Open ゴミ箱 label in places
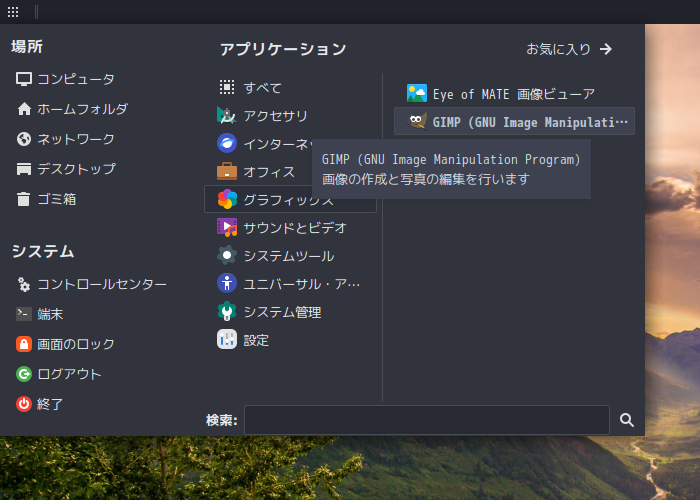 tap(57, 199)
